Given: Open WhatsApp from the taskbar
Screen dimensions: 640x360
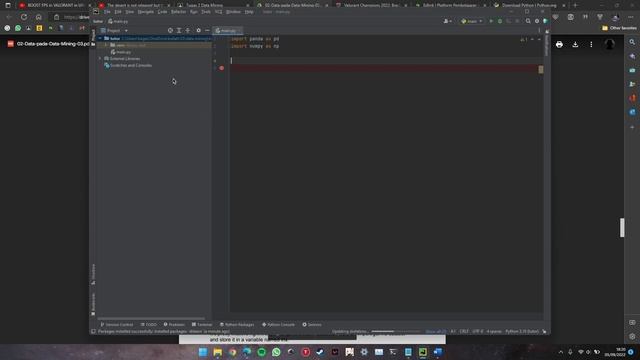Looking at the screenshot, I should coord(276,352).
